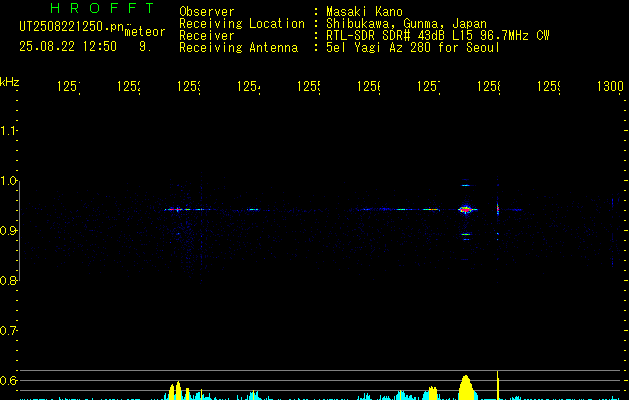Click the 1.1 frequency axis label

pos(8,130)
